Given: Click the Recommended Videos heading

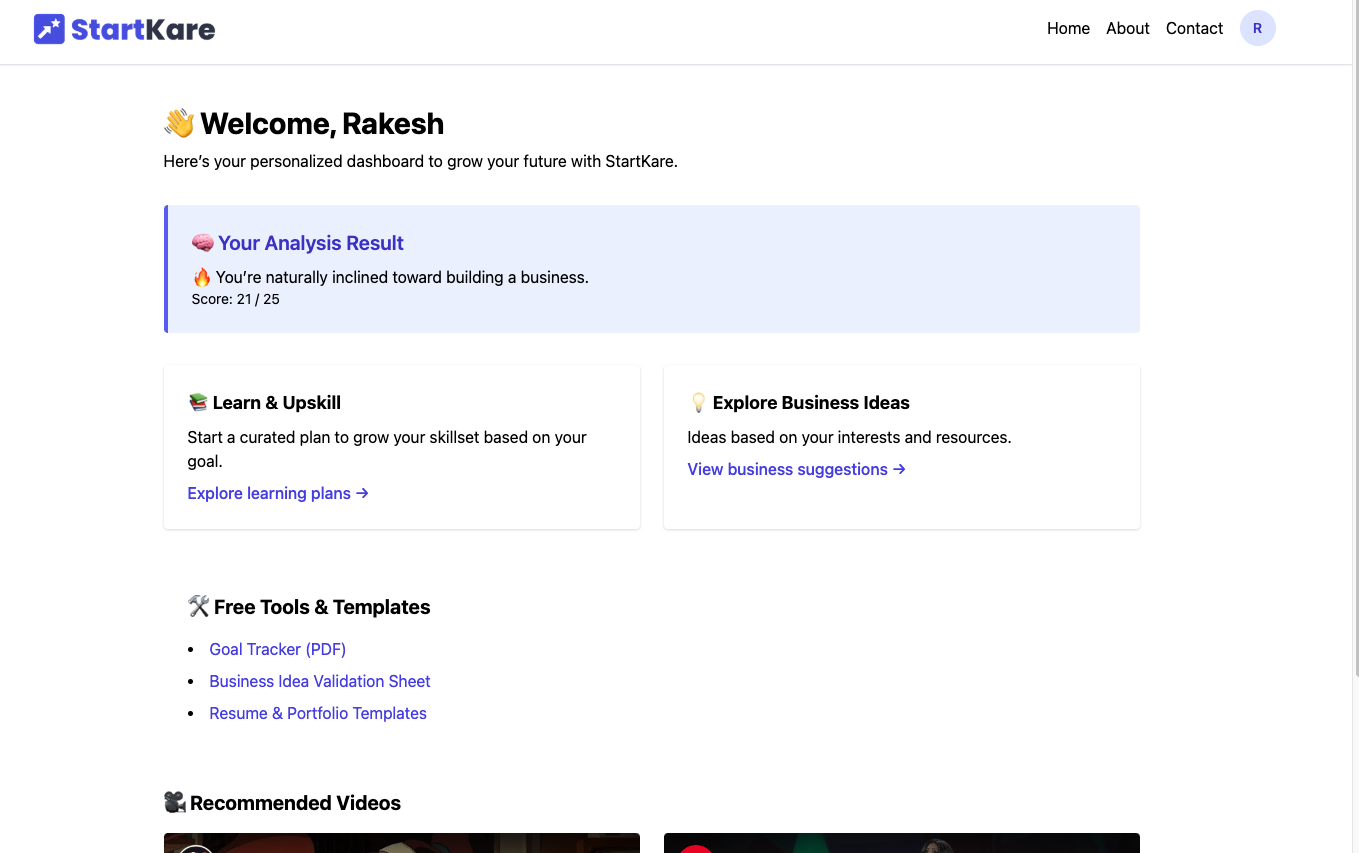Looking at the screenshot, I should (x=295, y=803).
